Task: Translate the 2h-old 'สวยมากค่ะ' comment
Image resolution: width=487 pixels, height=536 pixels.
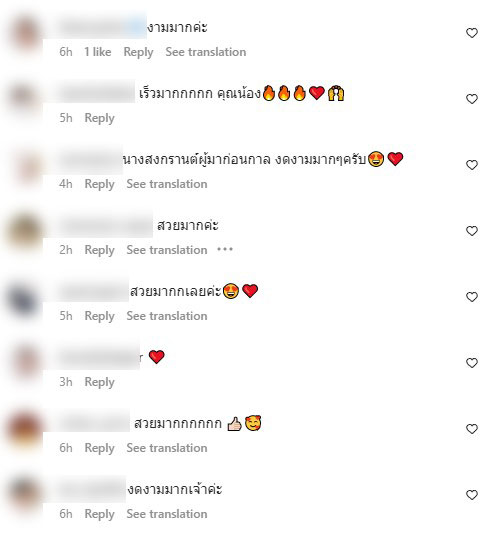Action: 167,250
